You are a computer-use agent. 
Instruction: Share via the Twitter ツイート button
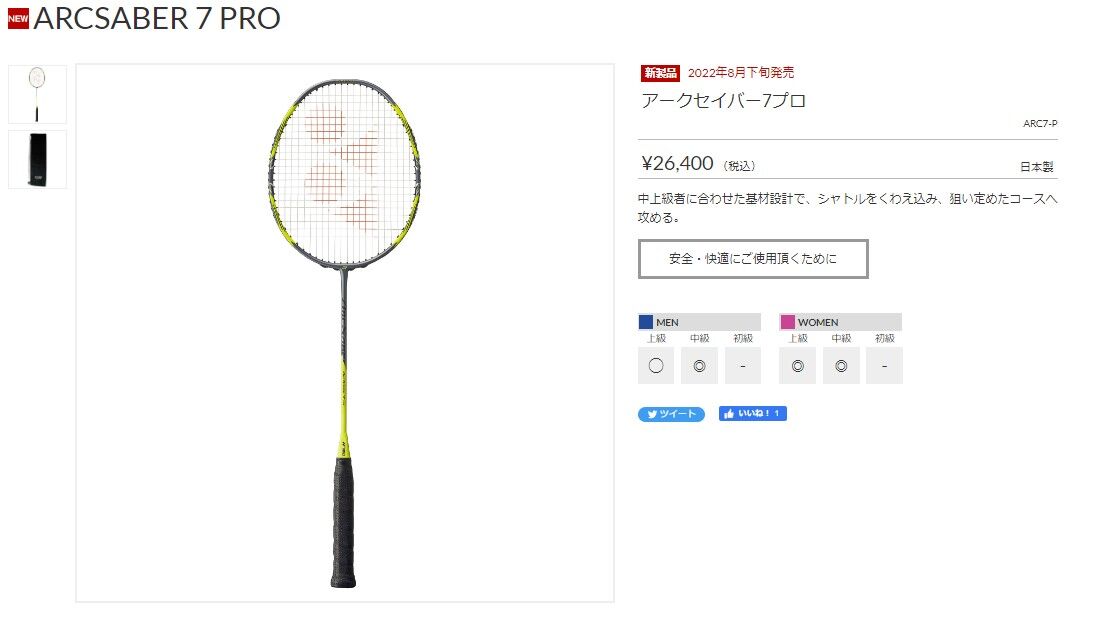click(671, 414)
